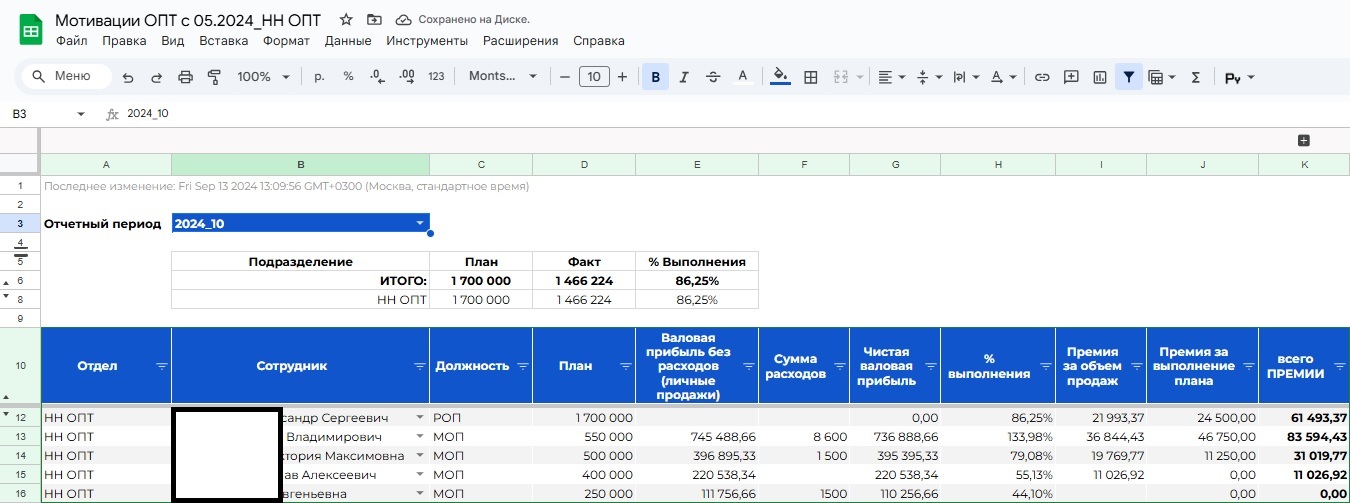Toggle bold formatting button
The height and width of the screenshot is (503, 1350).
[x=656, y=77]
